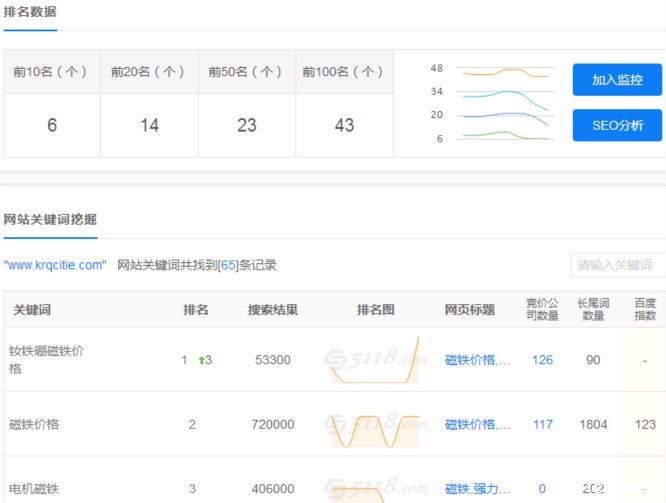Sort by the 搜索结果 column header
The image size is (666, 503).
pos(273,310)
